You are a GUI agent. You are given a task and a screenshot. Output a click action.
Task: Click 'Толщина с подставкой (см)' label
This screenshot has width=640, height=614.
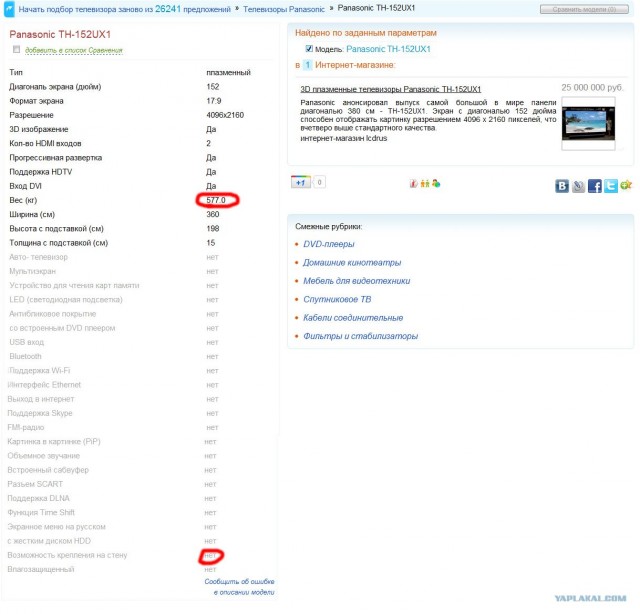(58, 243)
